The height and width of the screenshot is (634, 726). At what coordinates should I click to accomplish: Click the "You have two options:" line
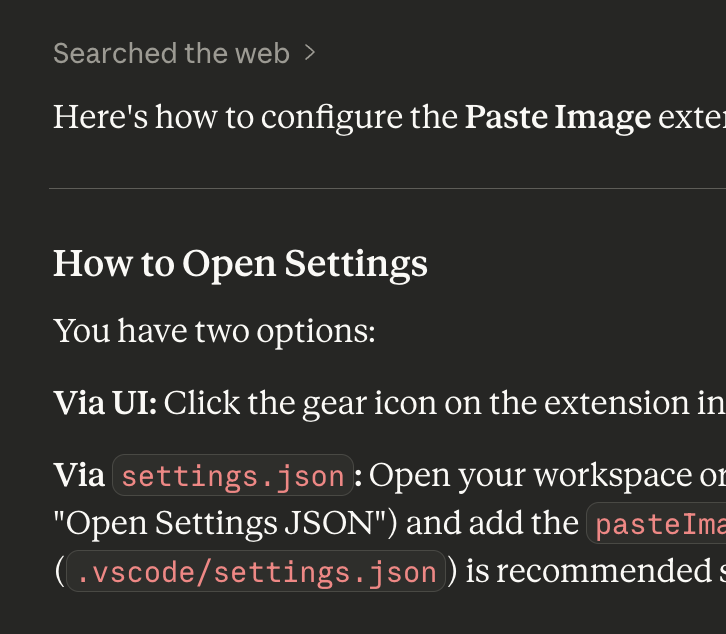click(x=214, y=330)
